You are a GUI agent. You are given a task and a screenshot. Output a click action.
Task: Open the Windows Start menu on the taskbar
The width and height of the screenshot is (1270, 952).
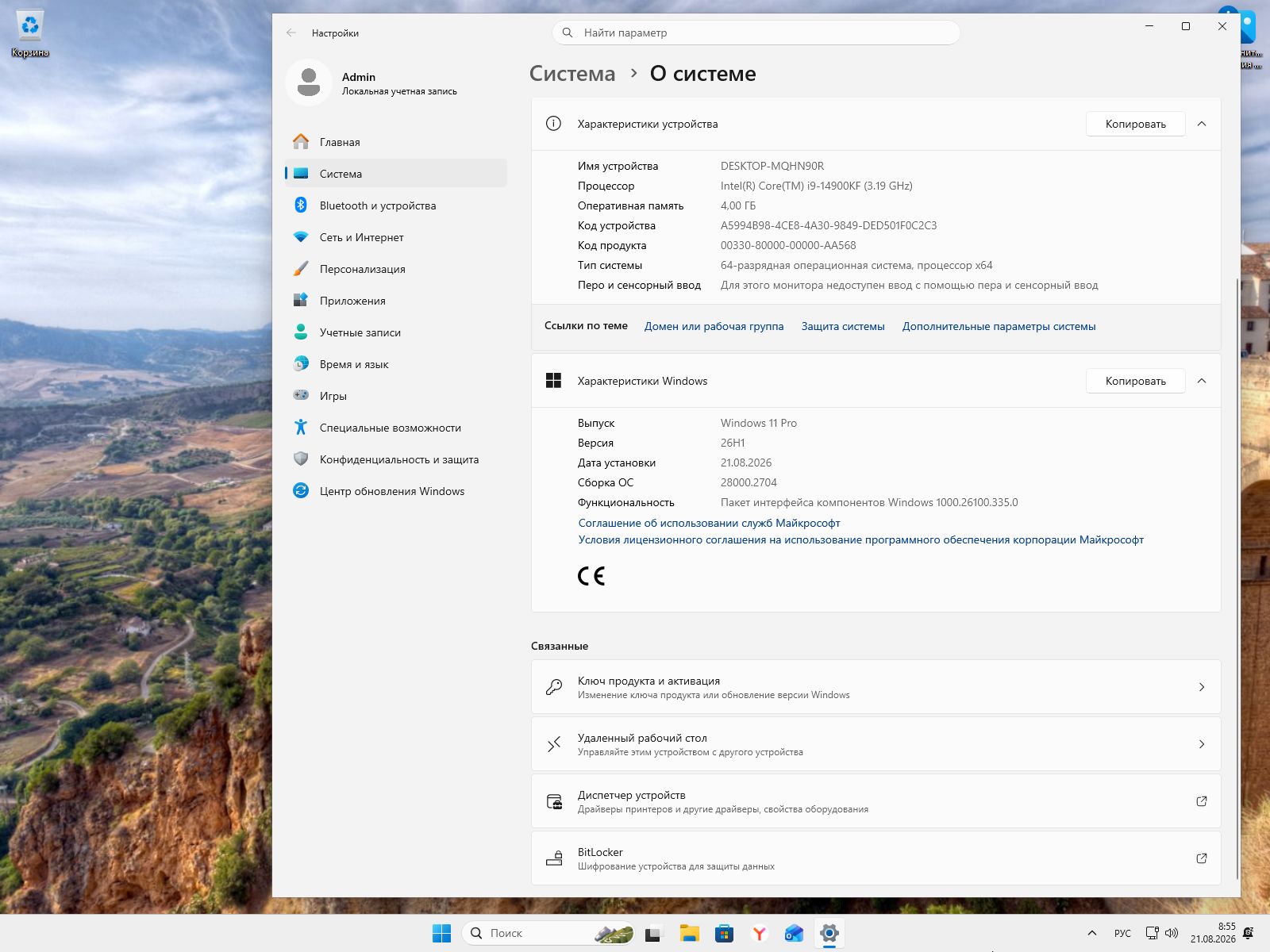point(442,933)
